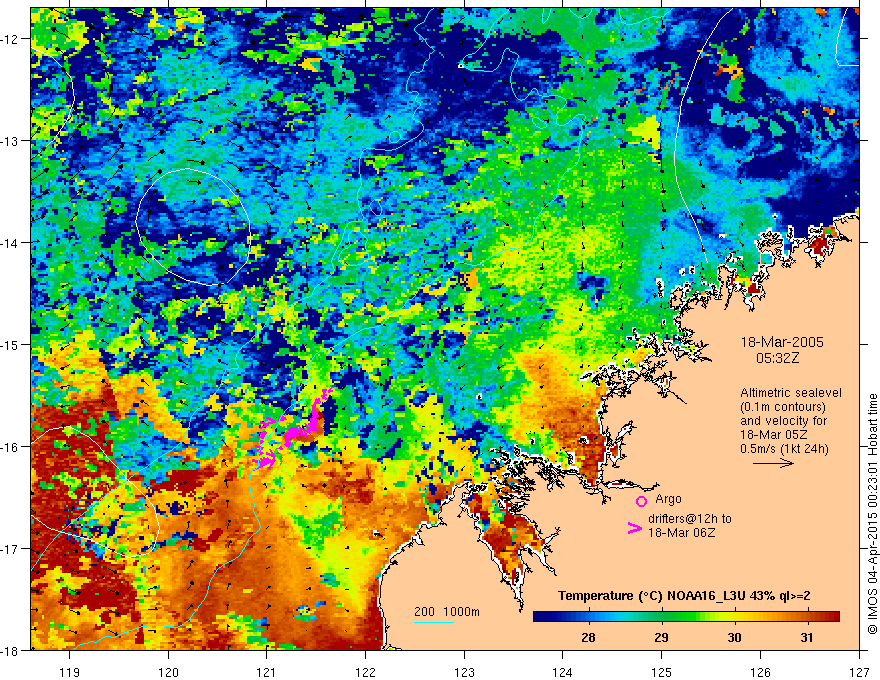The height and width of the screenshot is (680, 880).
Task: Click the longitude axis label '124'
Action: point(563,672)
